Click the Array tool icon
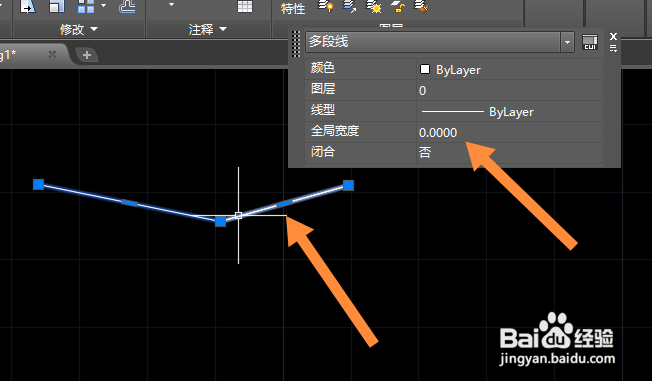Screen dimensions: 652x381 (86, 6)
